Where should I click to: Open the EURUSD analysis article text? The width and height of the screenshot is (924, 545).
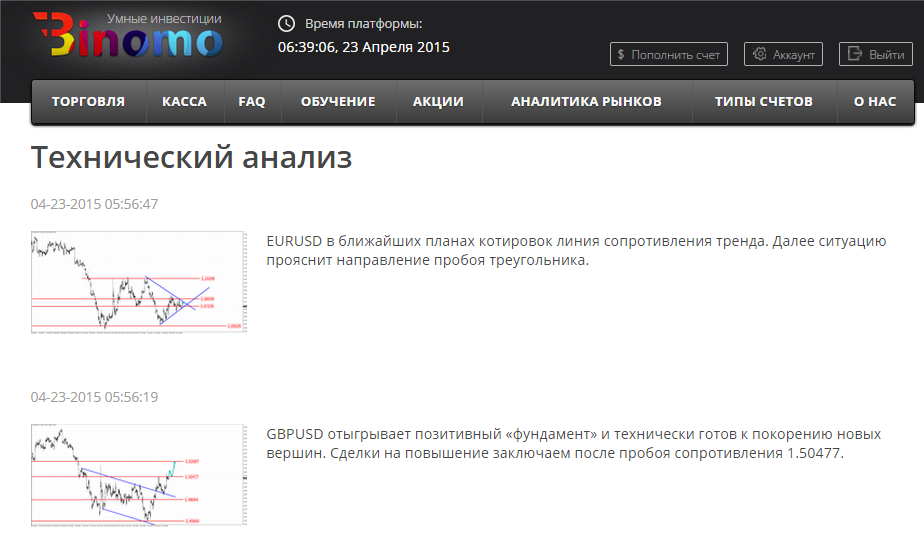point(576,251)
